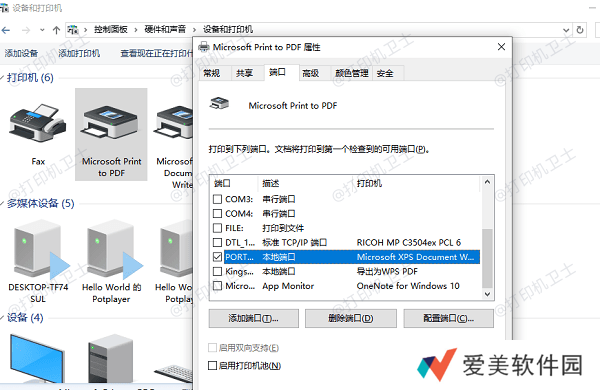Screen dimensions: 600x390
Task: Collapse the 多媒体设备 (5) group
Action: tap(2, 203)
